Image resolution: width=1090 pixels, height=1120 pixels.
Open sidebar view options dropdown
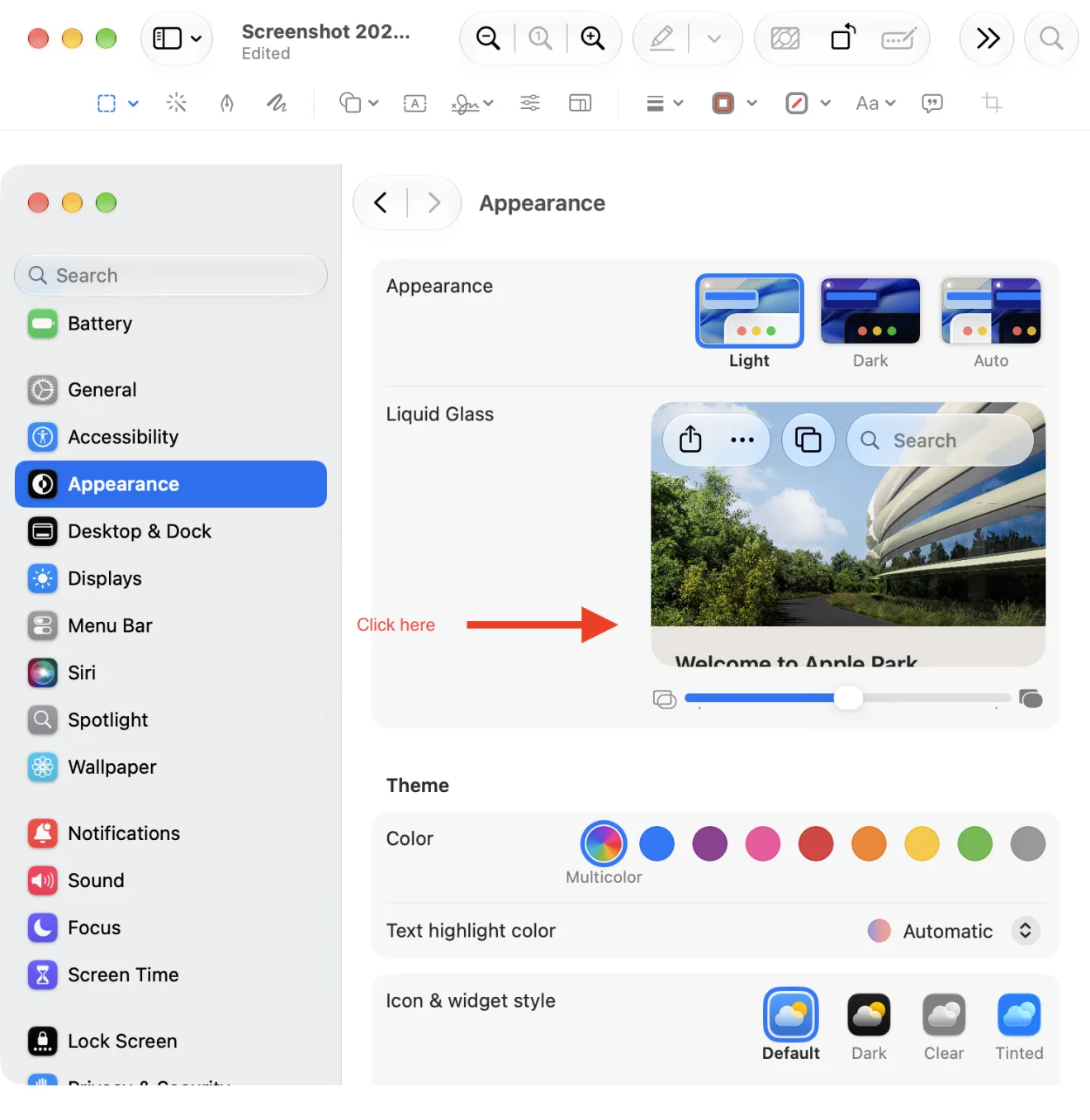tap(177, 38)
